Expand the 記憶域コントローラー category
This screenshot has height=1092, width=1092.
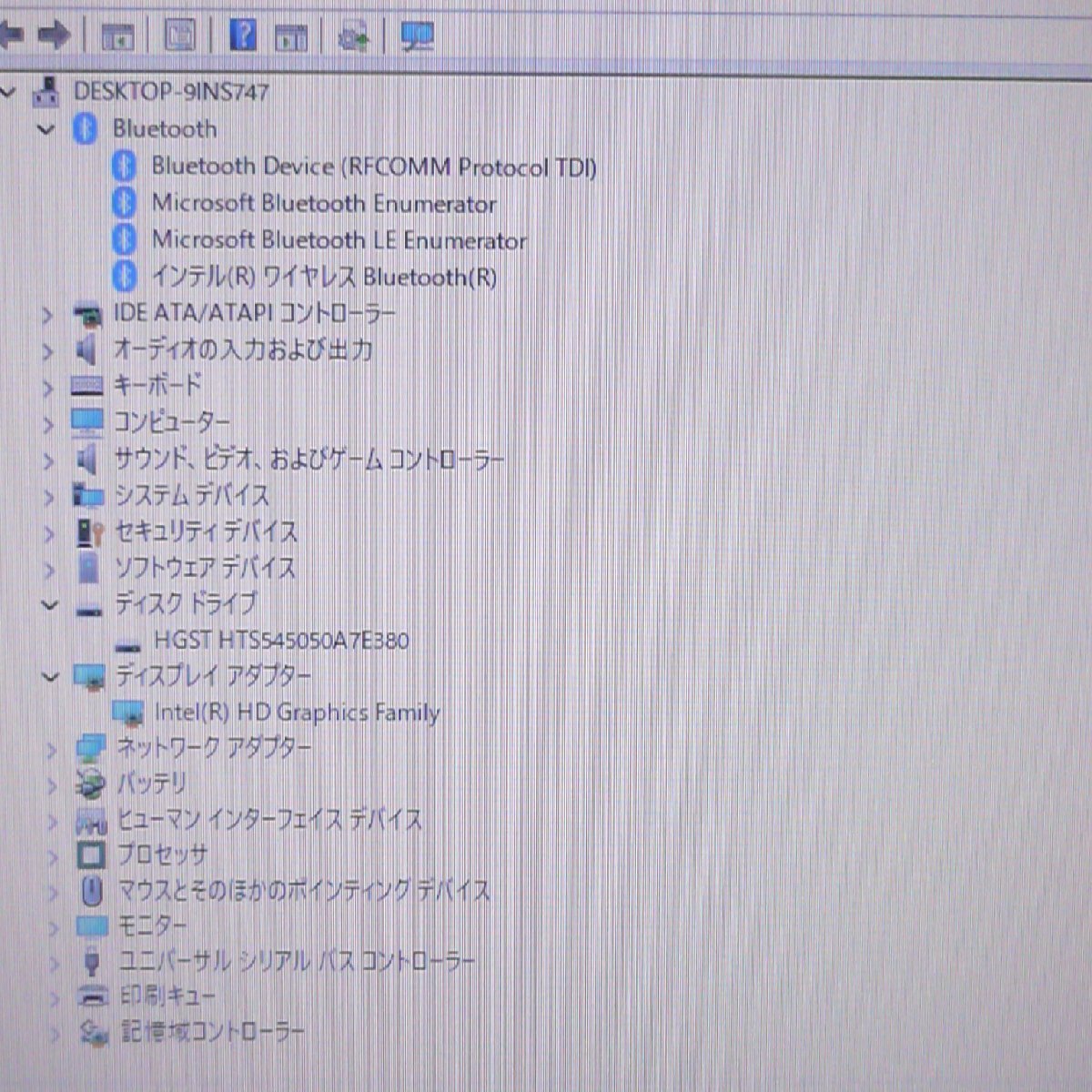[x=55, y=1034]
